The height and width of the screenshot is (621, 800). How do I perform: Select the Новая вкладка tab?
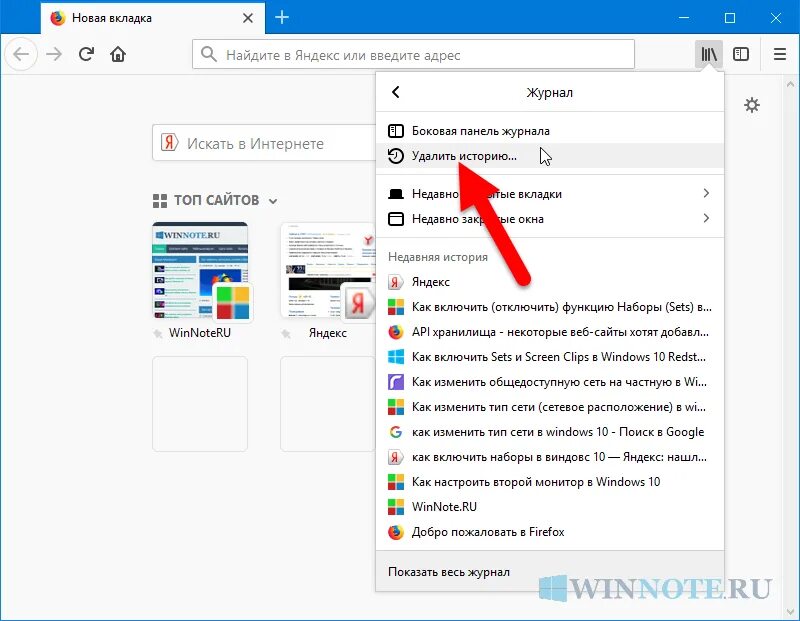[x=153, y=18]
